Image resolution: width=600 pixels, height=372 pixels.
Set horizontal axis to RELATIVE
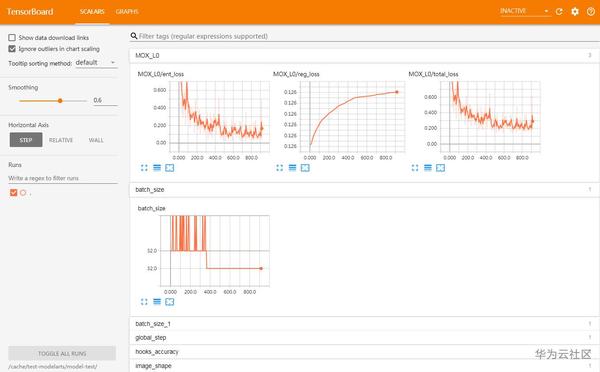point(61,140)
